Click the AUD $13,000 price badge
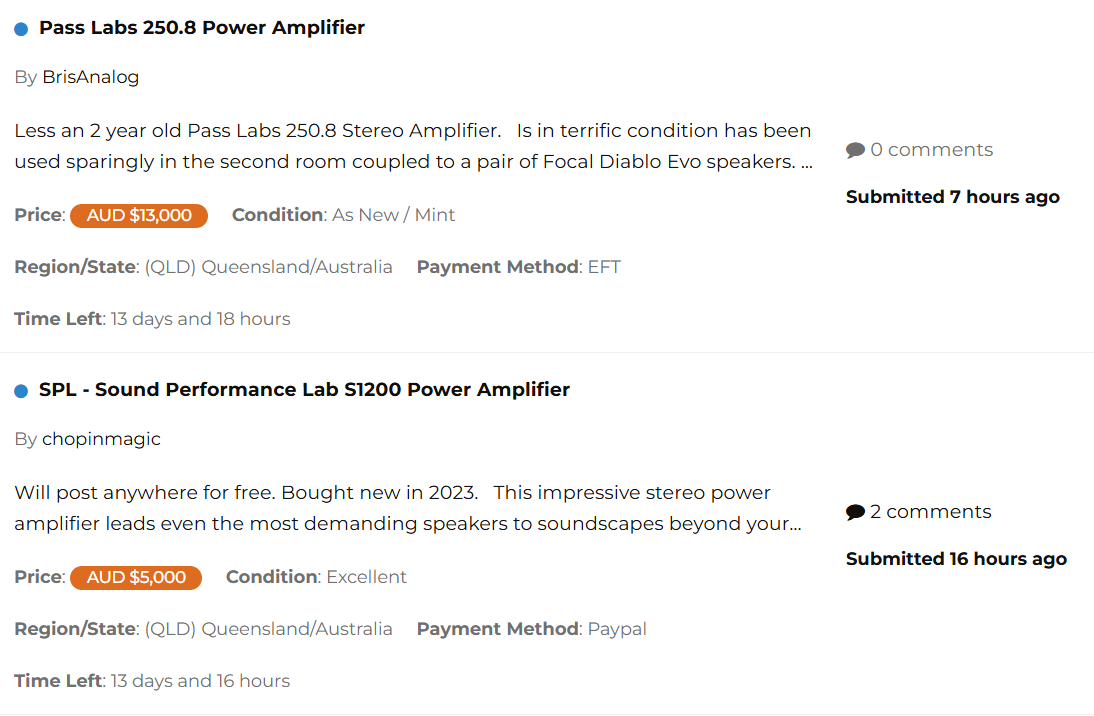 tap(139, 215)
